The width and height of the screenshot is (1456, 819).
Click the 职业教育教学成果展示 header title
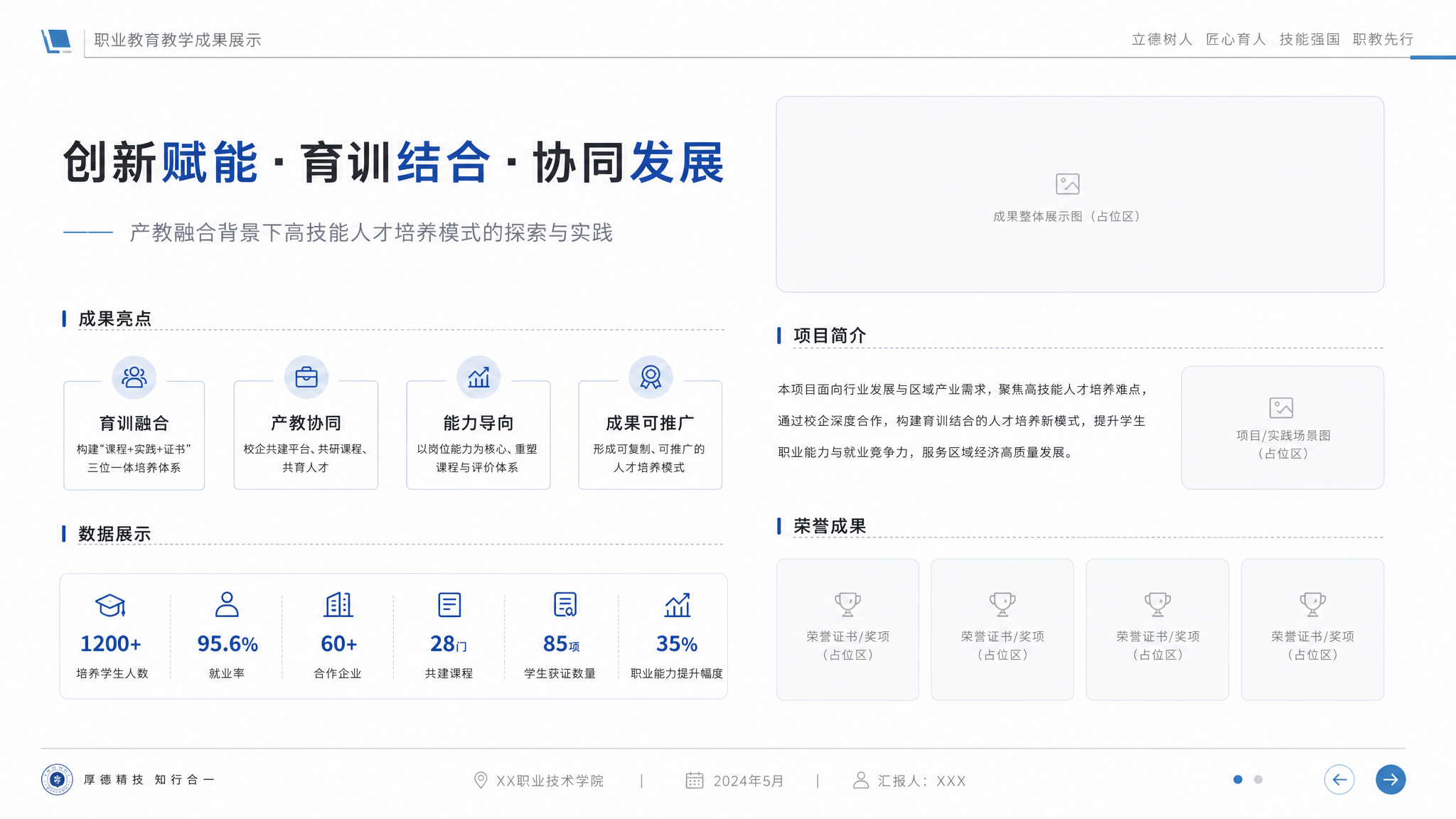pos(178,41)
